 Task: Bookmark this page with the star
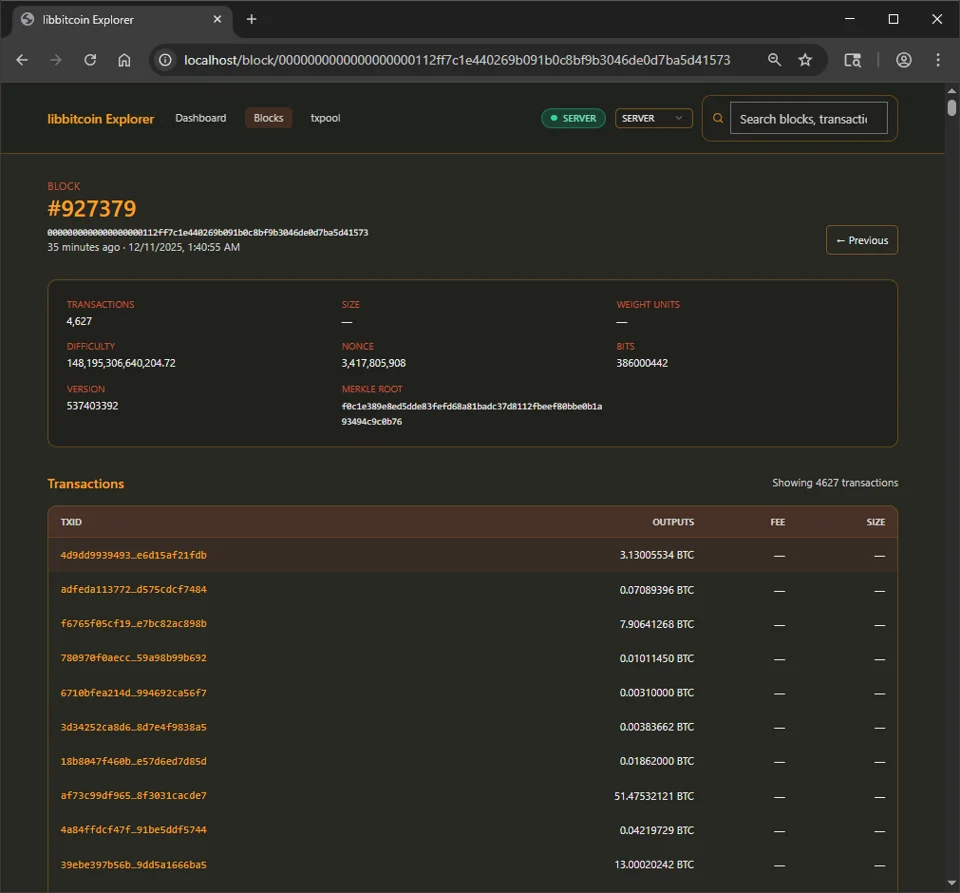coord(805,60)
